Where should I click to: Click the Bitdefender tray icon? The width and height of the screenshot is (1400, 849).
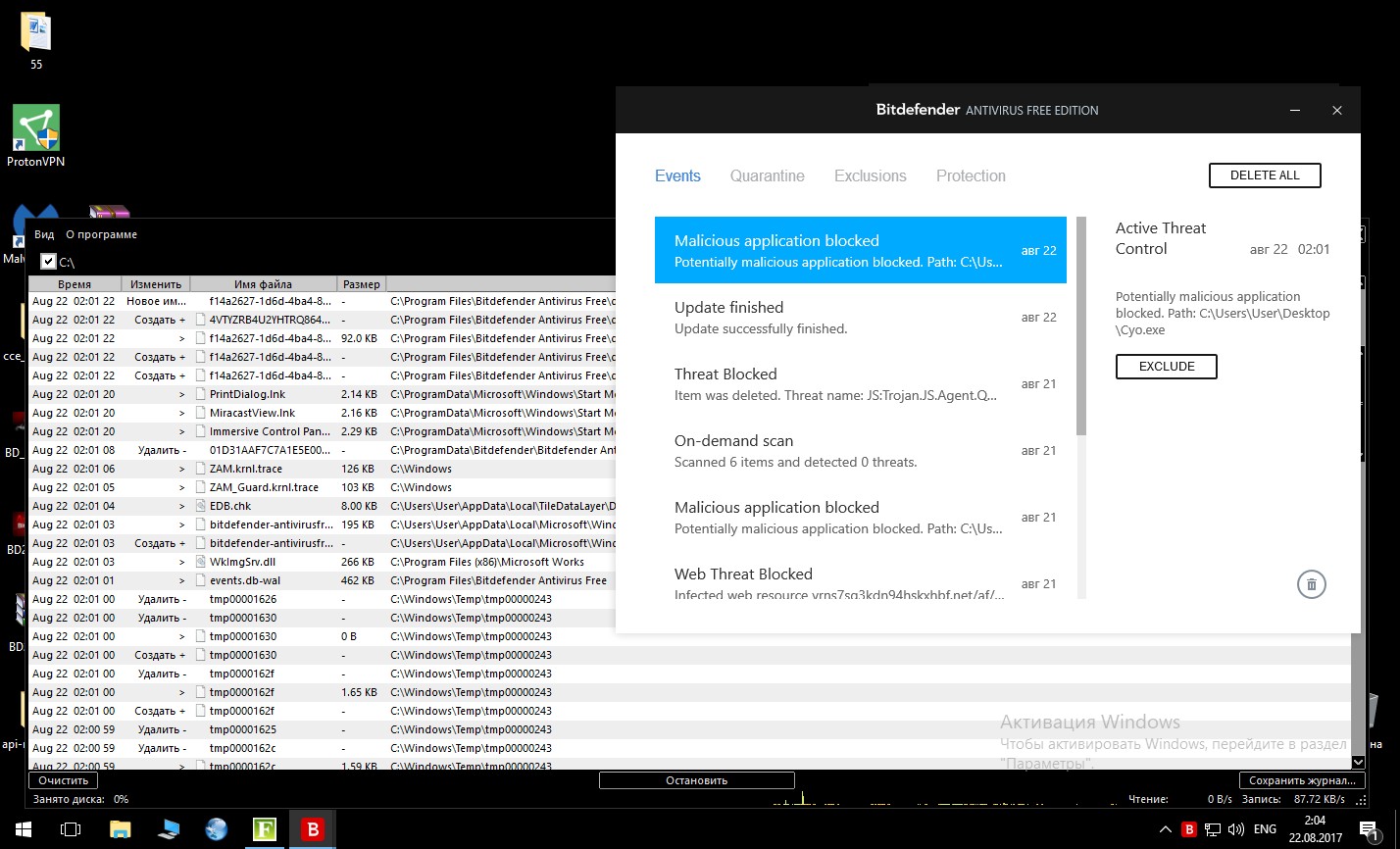pyautogui.click(x=1189, y=829)
